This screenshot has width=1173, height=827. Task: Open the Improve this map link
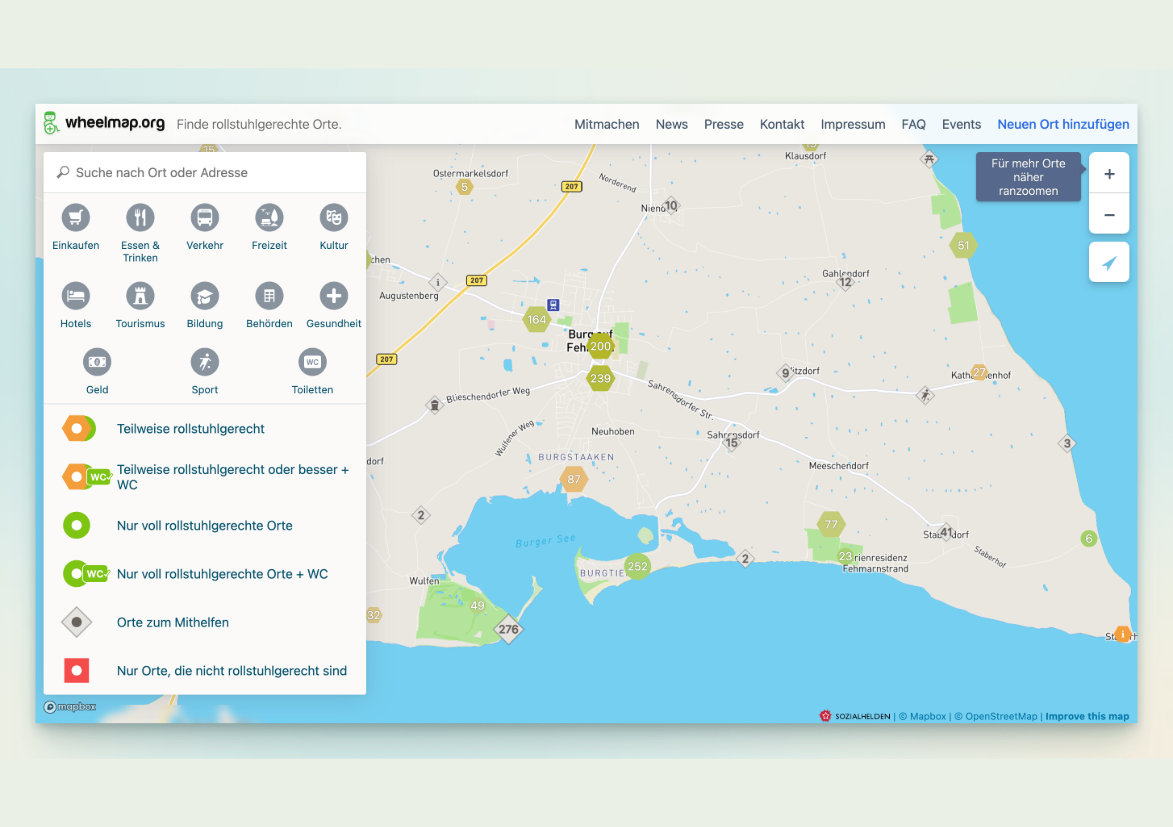click(1087, 716)
